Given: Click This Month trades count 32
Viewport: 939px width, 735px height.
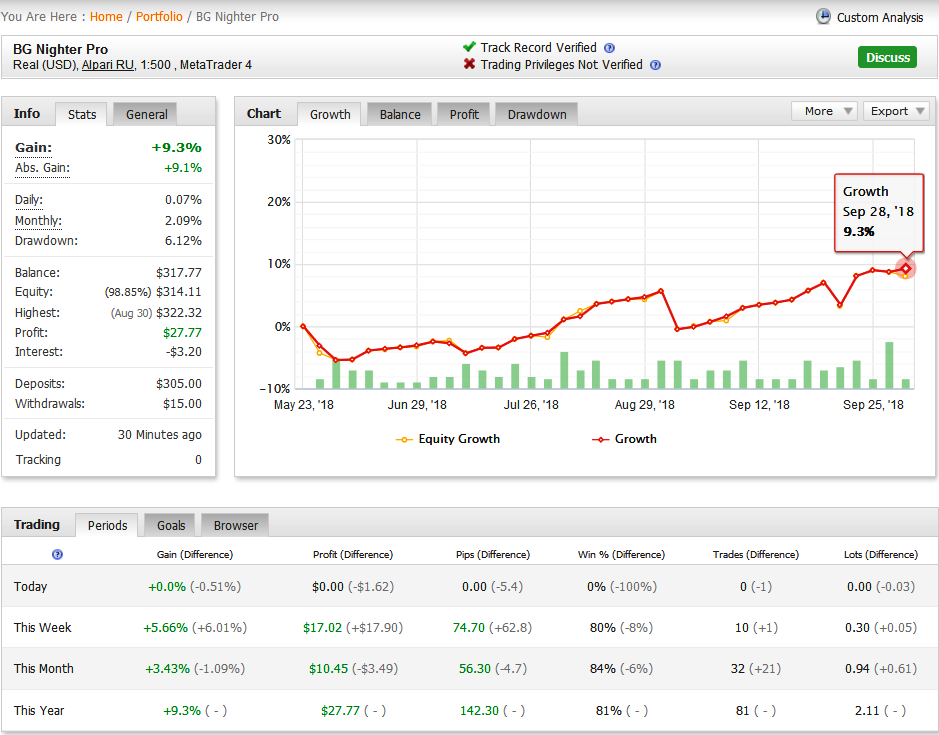Looking at the screenshot, I should point(738,669).
